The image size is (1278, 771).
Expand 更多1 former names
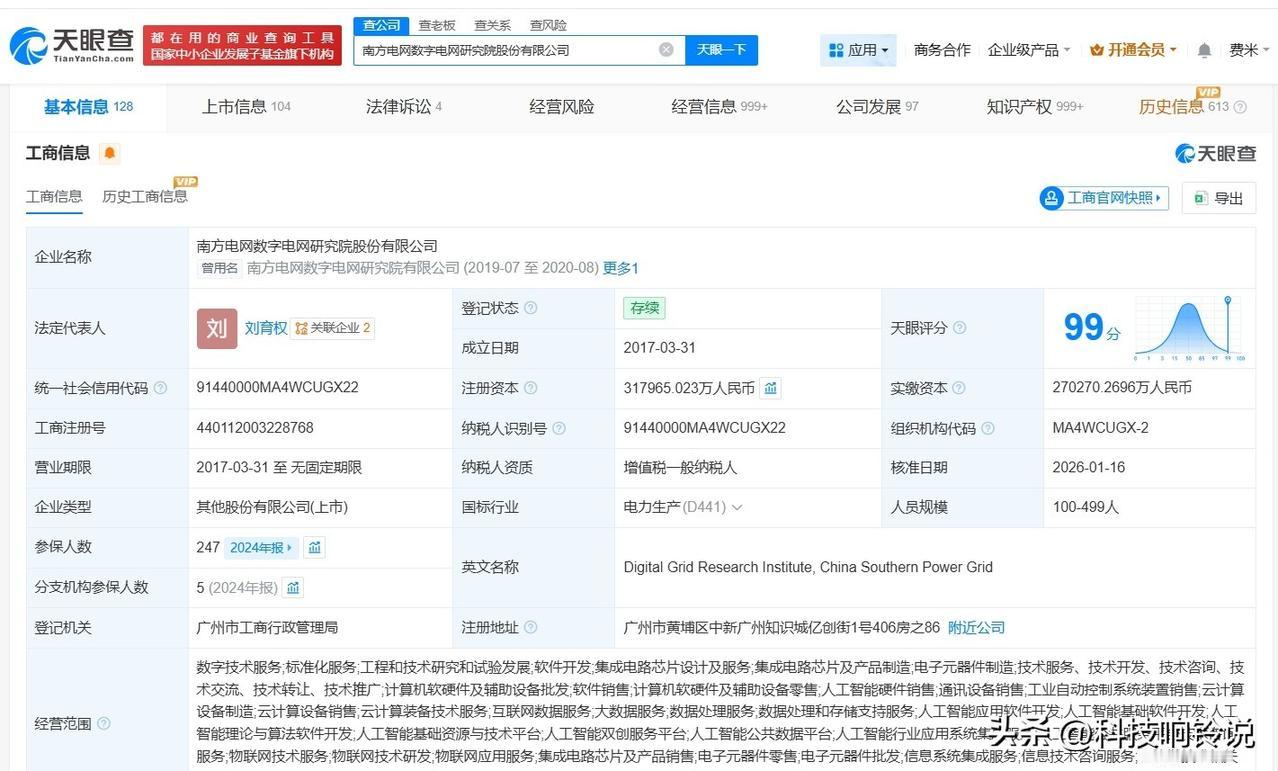click(x=620, y=268)
